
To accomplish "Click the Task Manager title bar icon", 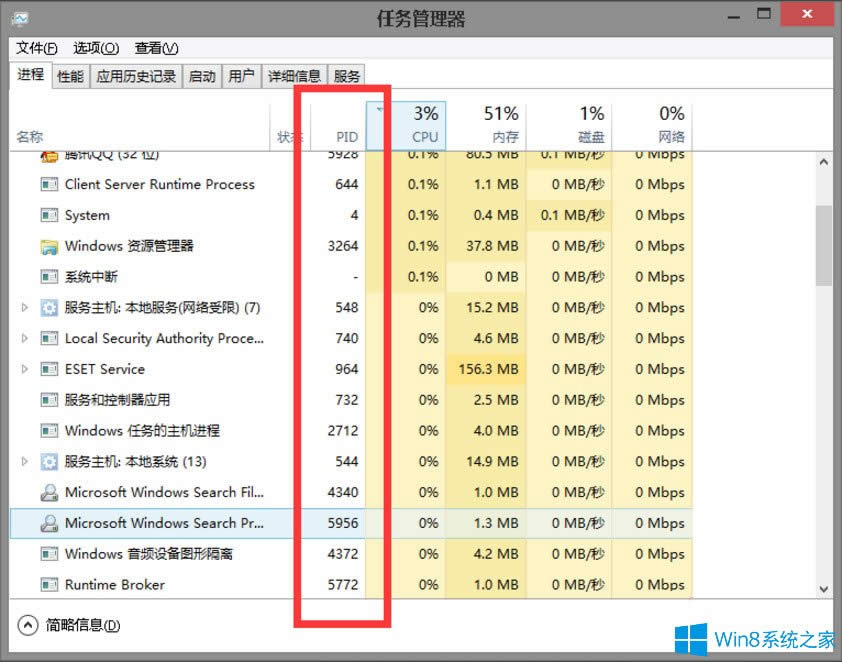I will (22, 17).
